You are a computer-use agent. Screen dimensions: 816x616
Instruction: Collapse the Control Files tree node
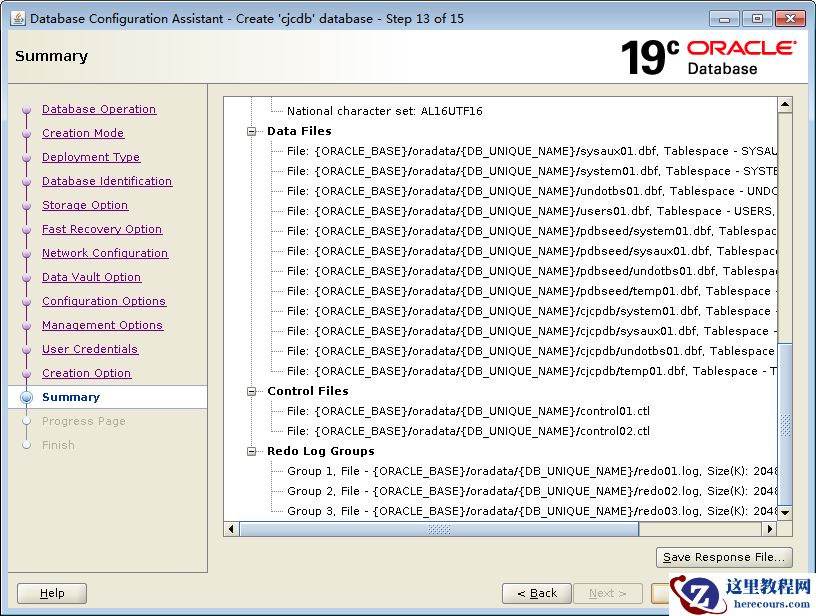[252, 391]
